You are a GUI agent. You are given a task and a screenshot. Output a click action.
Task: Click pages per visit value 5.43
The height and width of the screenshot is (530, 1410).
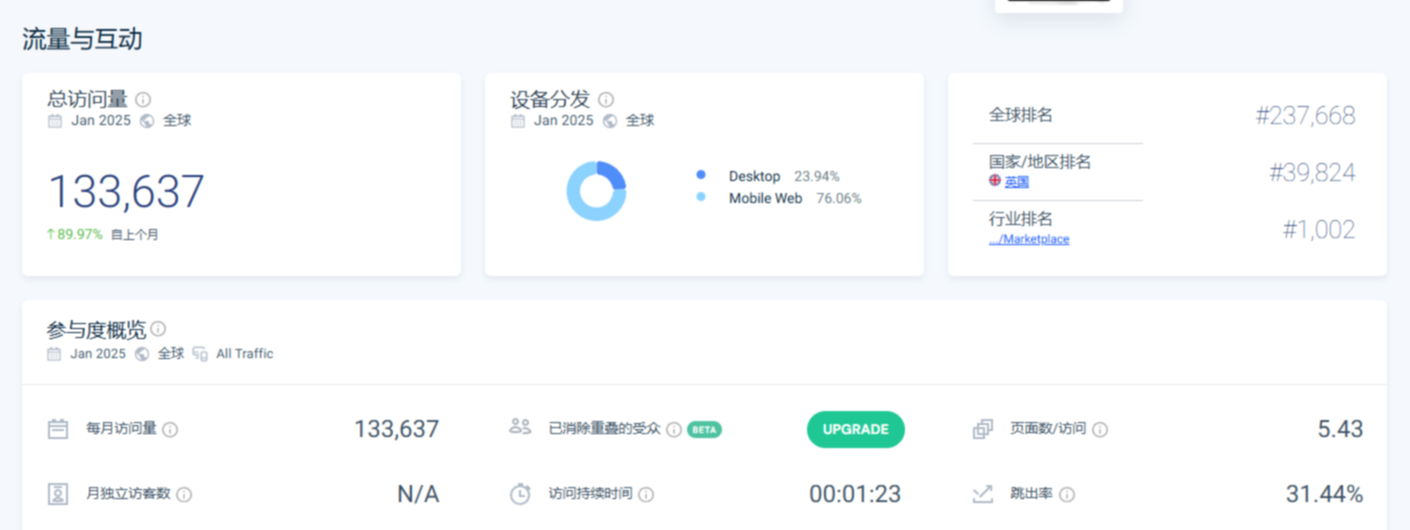pyautogui.click(x=1340, y=429)
